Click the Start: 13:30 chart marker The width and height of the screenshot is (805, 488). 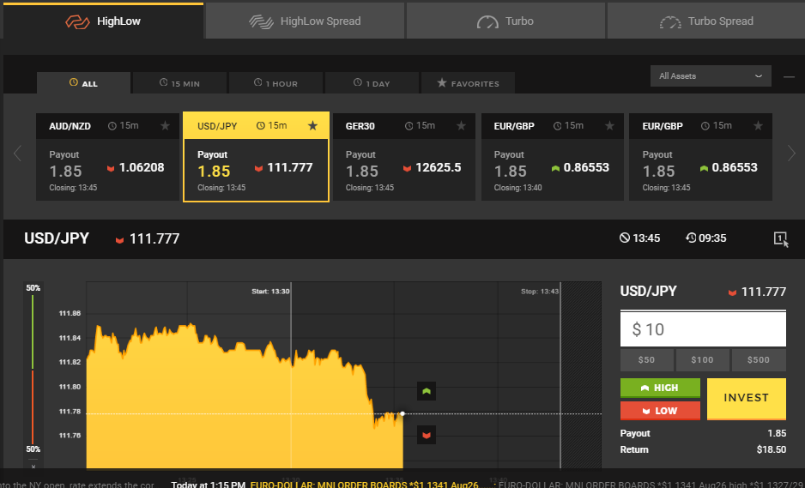270,291
